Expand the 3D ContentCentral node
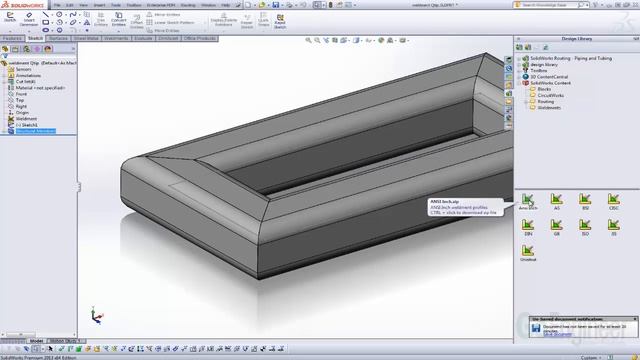 click(519, 77)
